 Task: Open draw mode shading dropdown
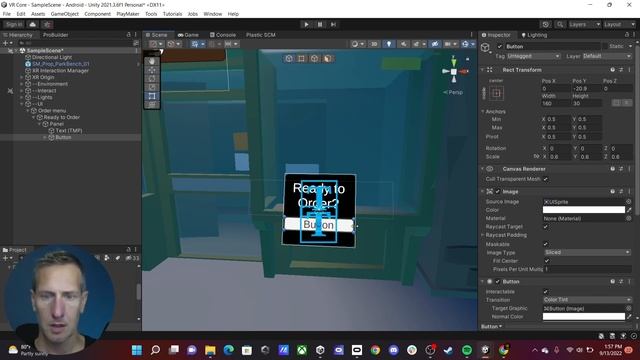pos(357,44)
